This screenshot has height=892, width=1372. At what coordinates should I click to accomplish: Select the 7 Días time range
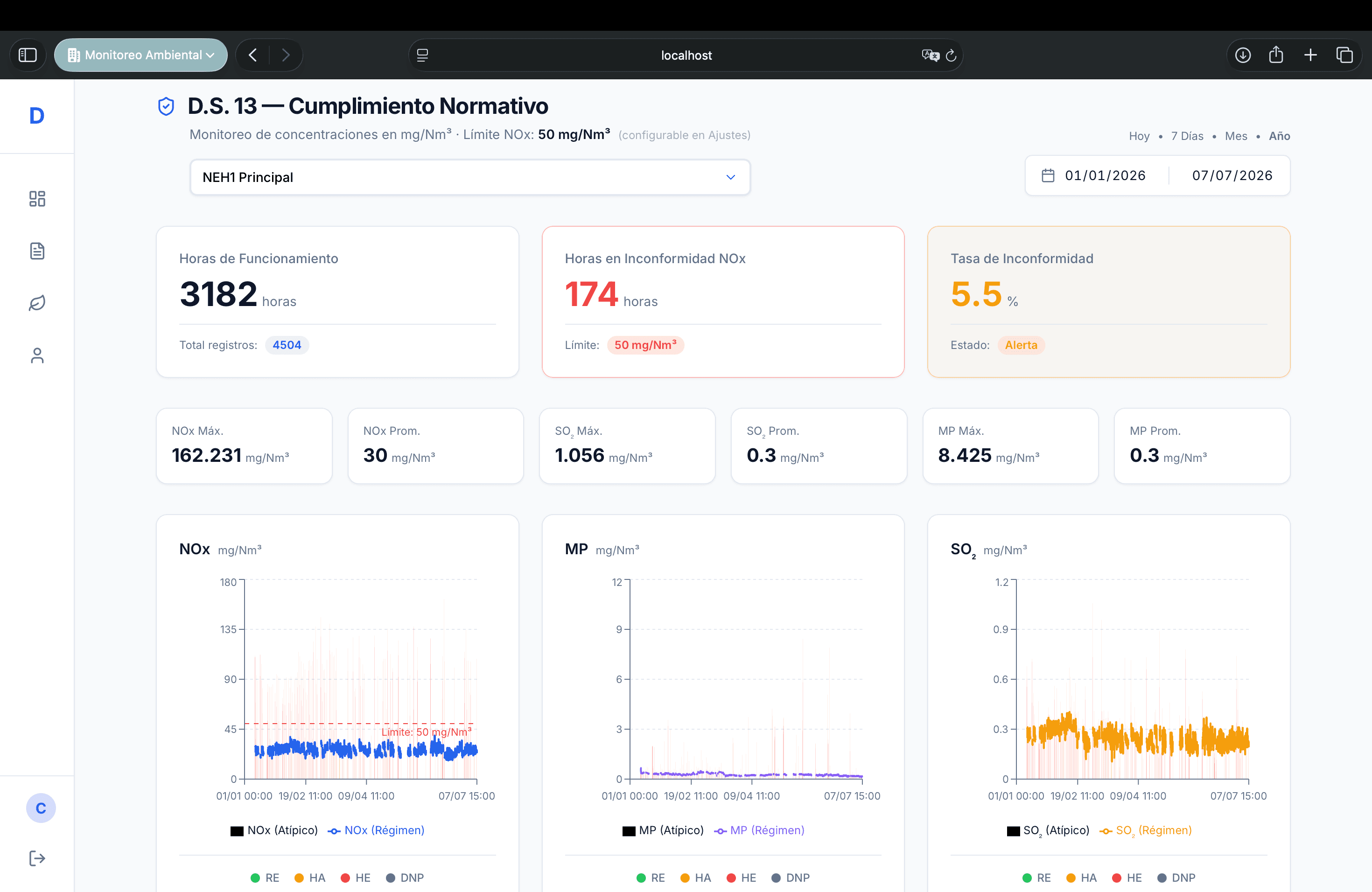[x=1187, y=136]
